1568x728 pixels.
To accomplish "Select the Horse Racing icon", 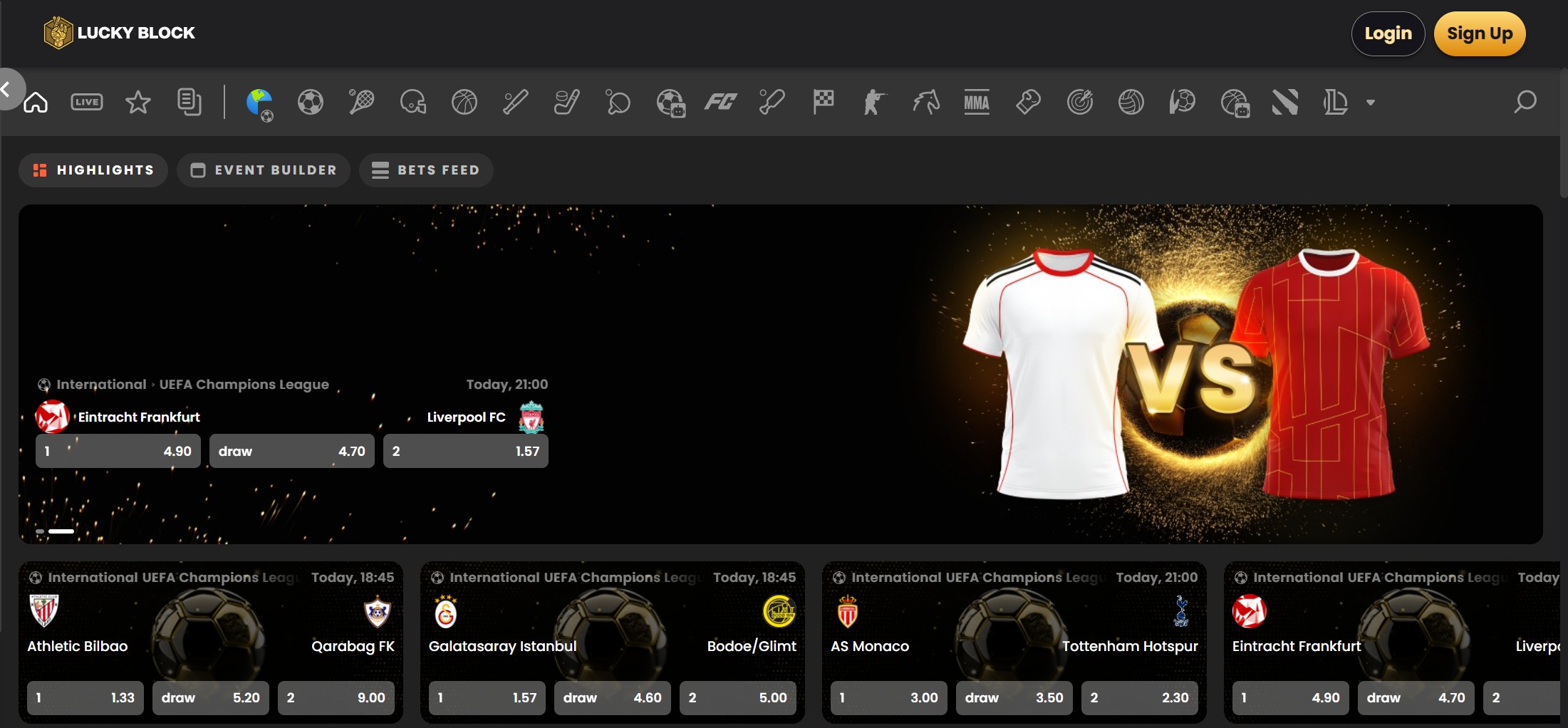I will coord(925,102).
